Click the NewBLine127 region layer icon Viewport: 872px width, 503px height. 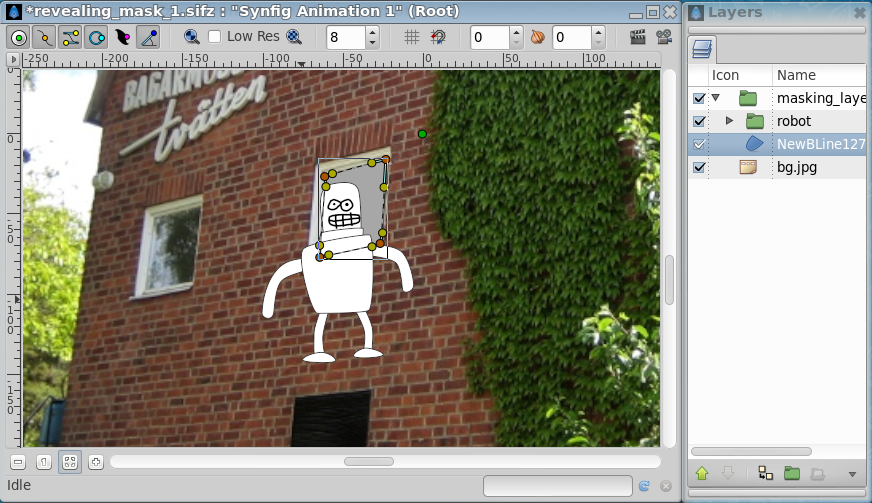pos(754,144)
